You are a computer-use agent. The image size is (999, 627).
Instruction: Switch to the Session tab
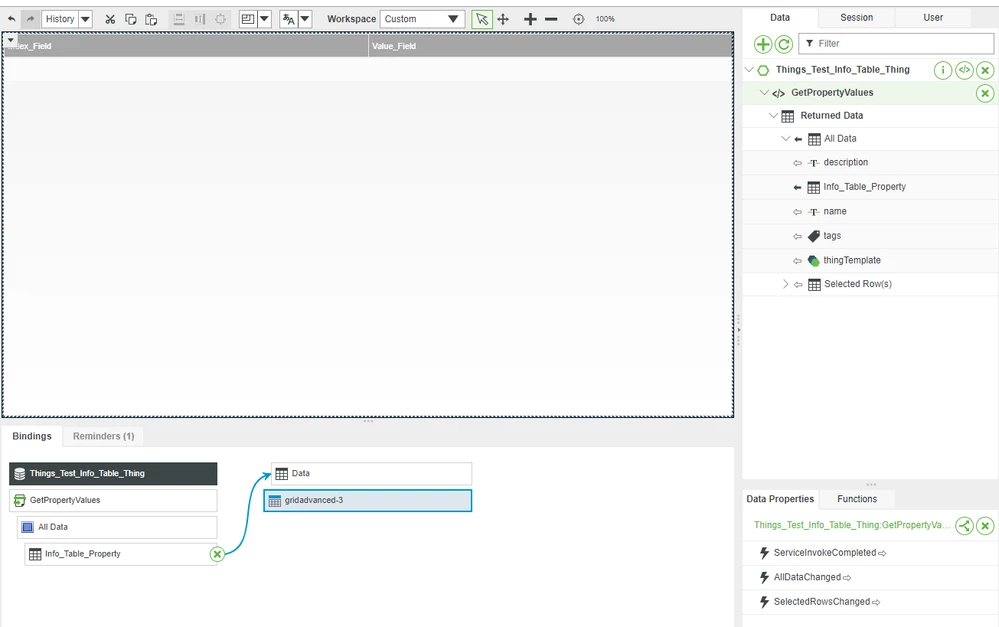(x=856, y=18)
